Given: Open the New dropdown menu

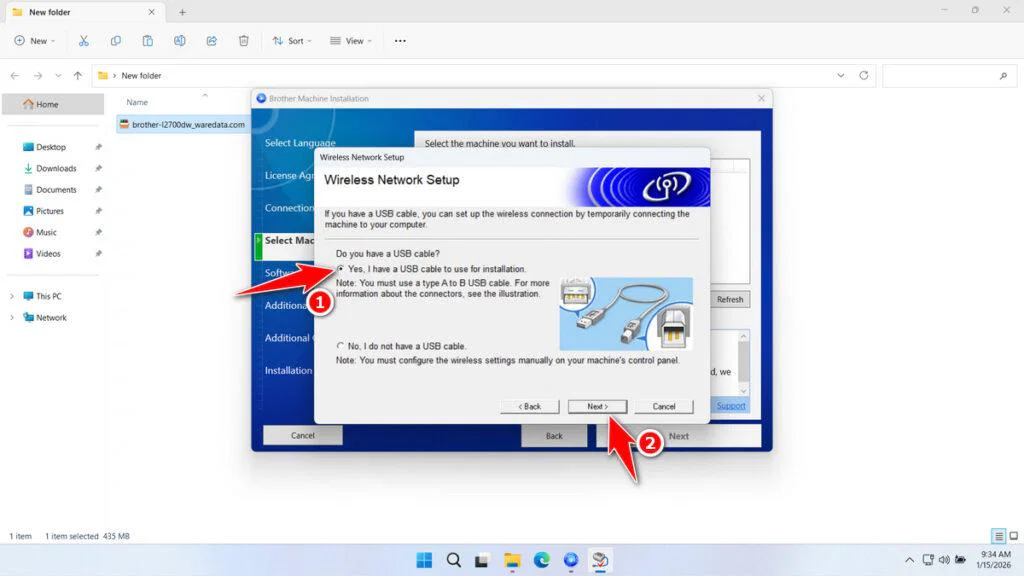Looking at the screenshot, I should [x=34, y=40].
